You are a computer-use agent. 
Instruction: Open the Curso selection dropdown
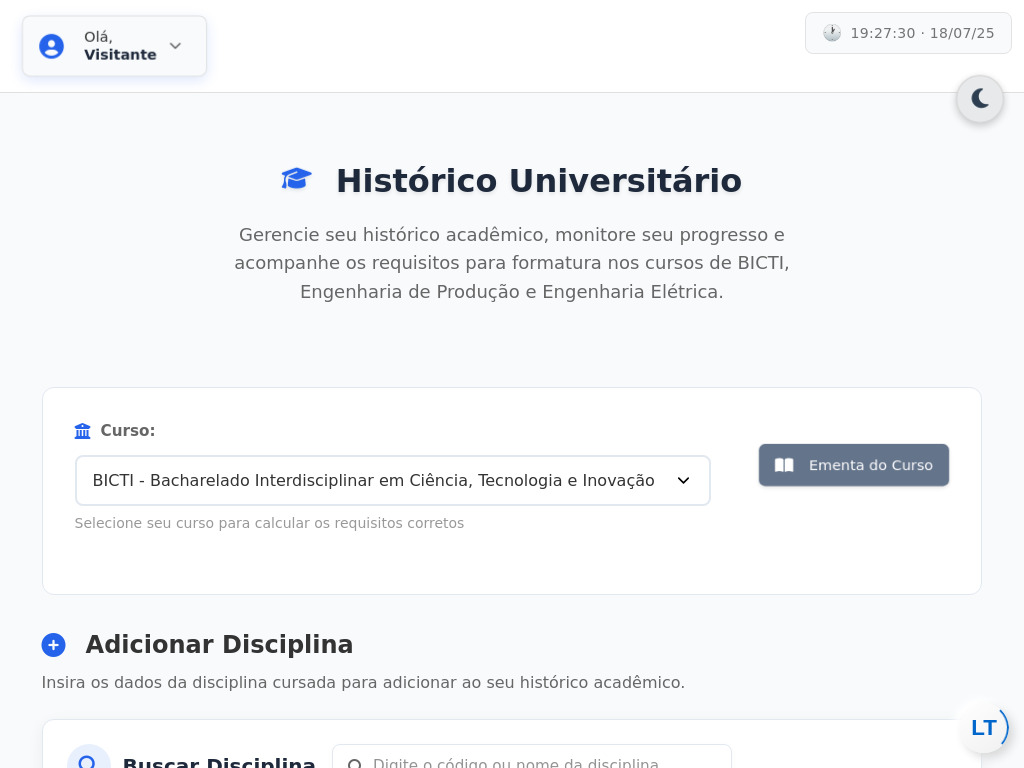click(392, 481)
